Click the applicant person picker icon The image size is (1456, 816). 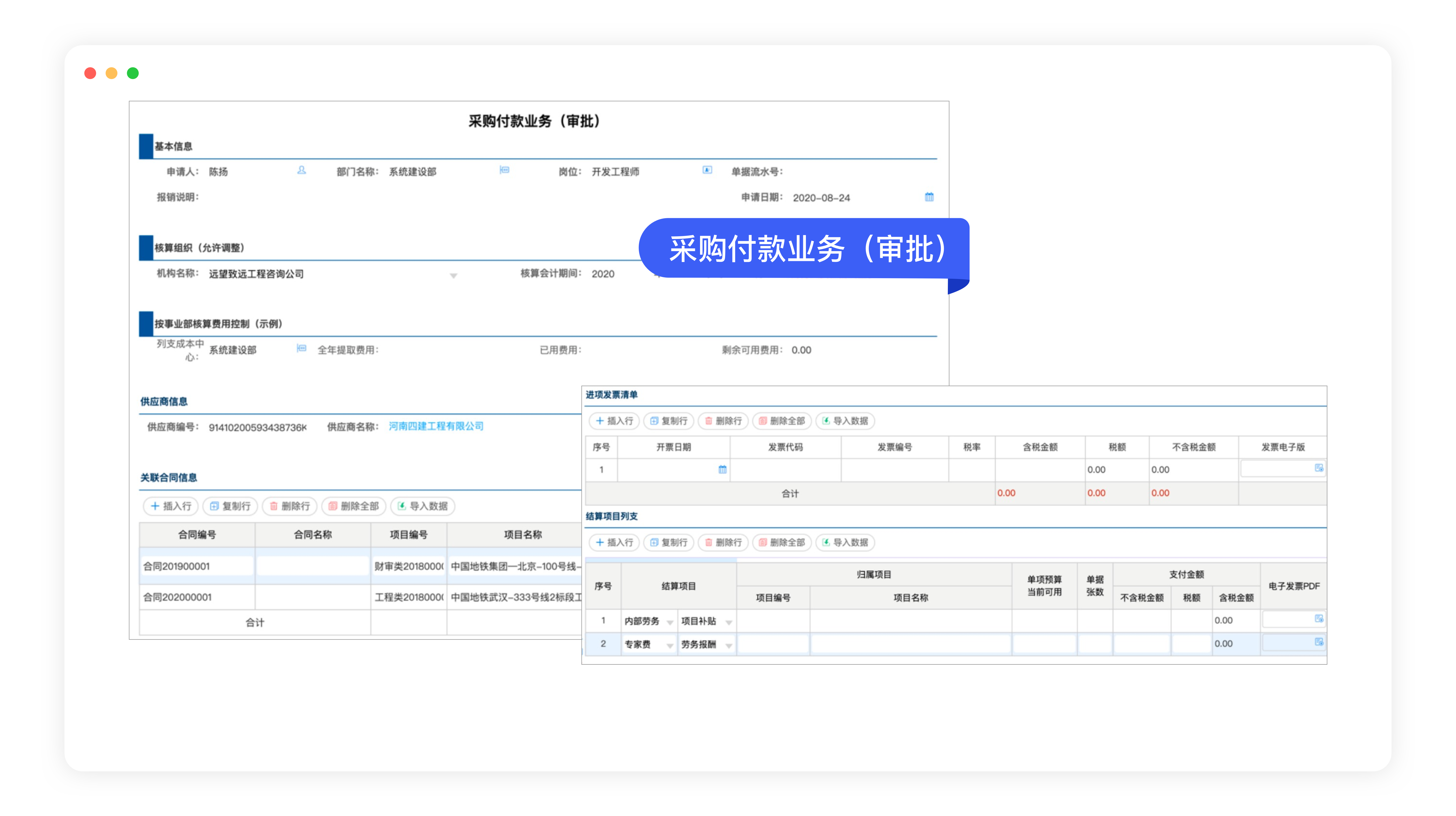pyautogui.click(x=302, y=170)
